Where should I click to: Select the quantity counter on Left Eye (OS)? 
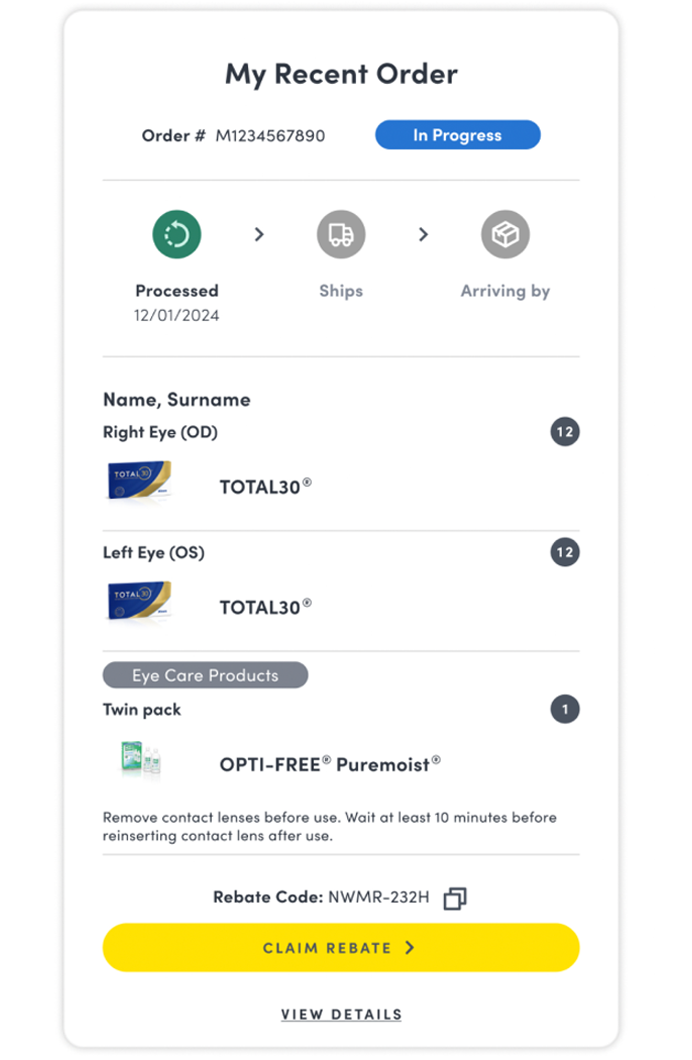(565, 552)
